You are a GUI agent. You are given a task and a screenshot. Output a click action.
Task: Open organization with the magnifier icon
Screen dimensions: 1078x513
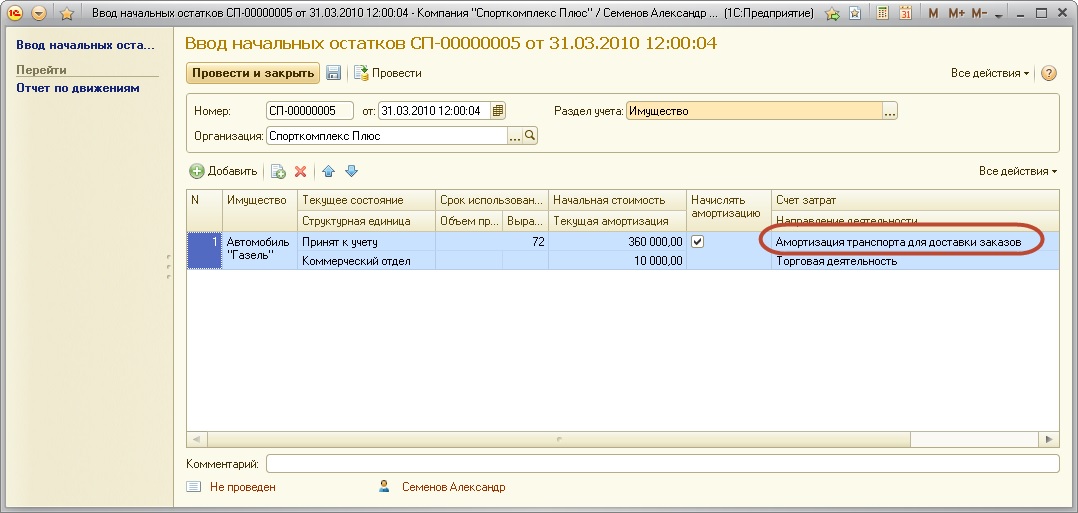(530, 136)
